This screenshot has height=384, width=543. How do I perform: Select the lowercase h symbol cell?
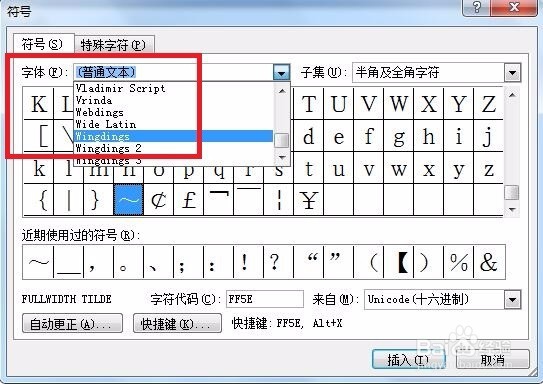point(429,136)
